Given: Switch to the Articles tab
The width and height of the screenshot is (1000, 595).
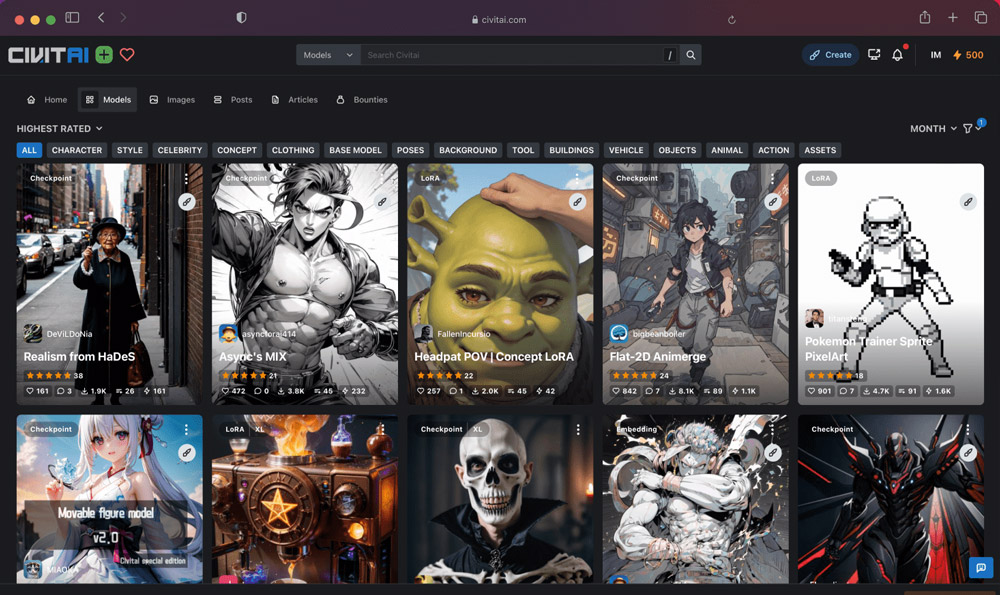Looking at the screenshot, I should 295,99.
